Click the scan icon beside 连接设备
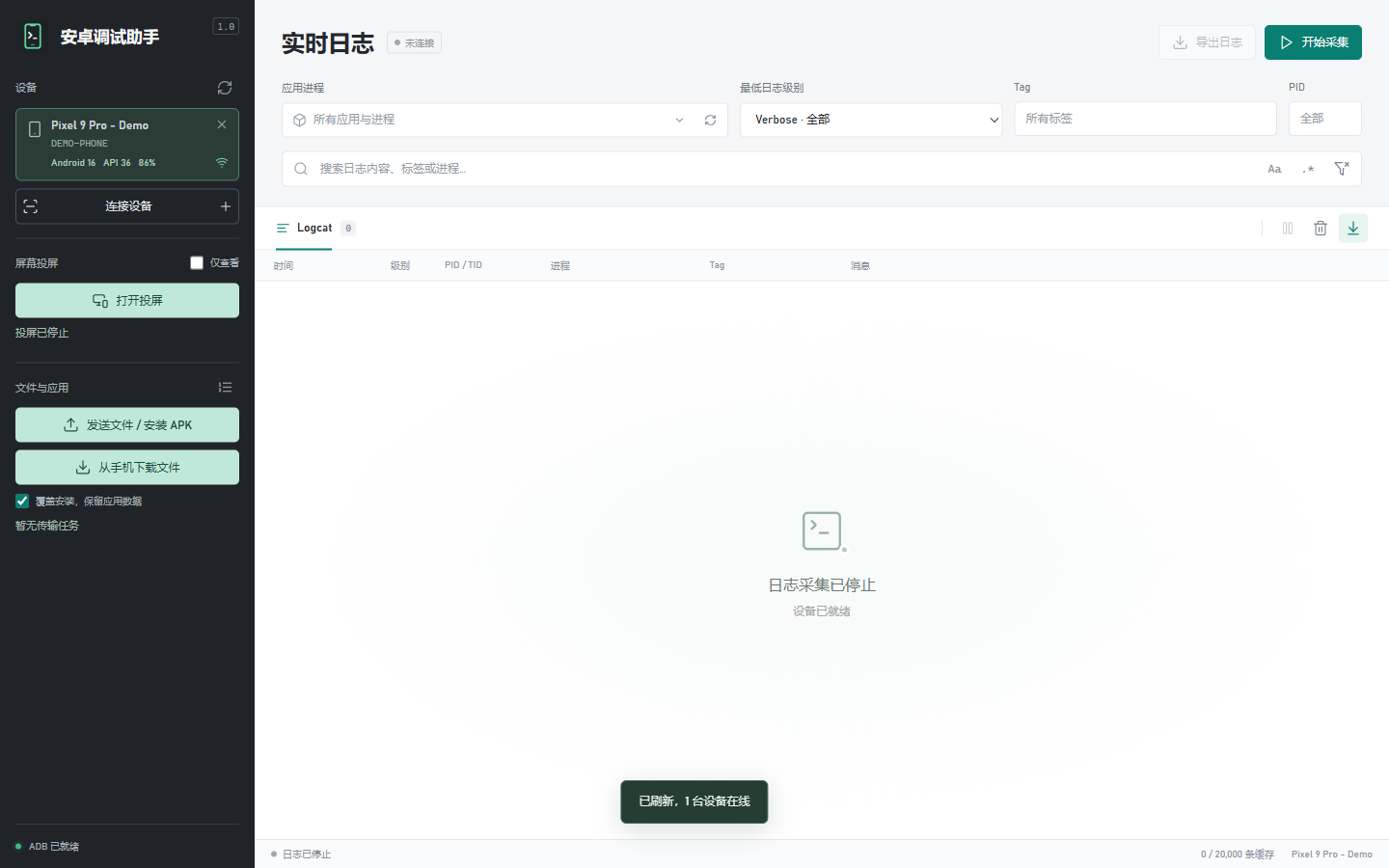The height and width of the screenshot is (868, 1389). pyautogui.click(x=31, y=206)
